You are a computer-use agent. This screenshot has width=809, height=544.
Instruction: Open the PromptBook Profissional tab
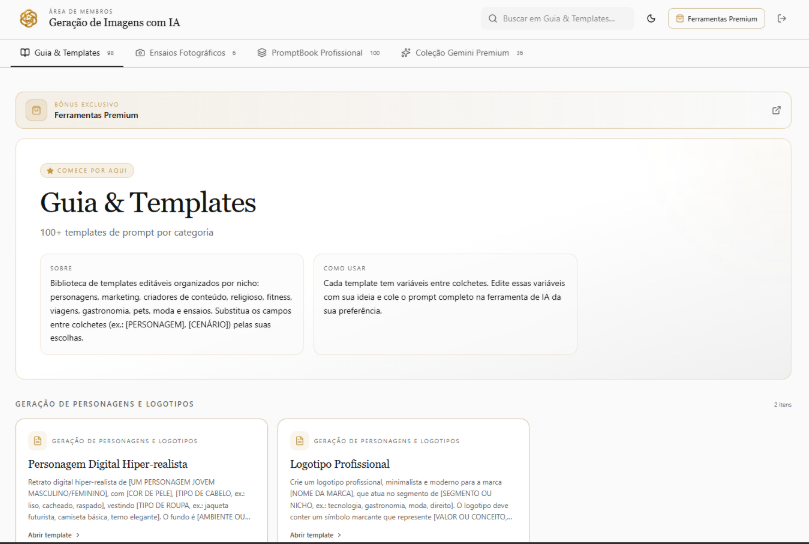319,53
